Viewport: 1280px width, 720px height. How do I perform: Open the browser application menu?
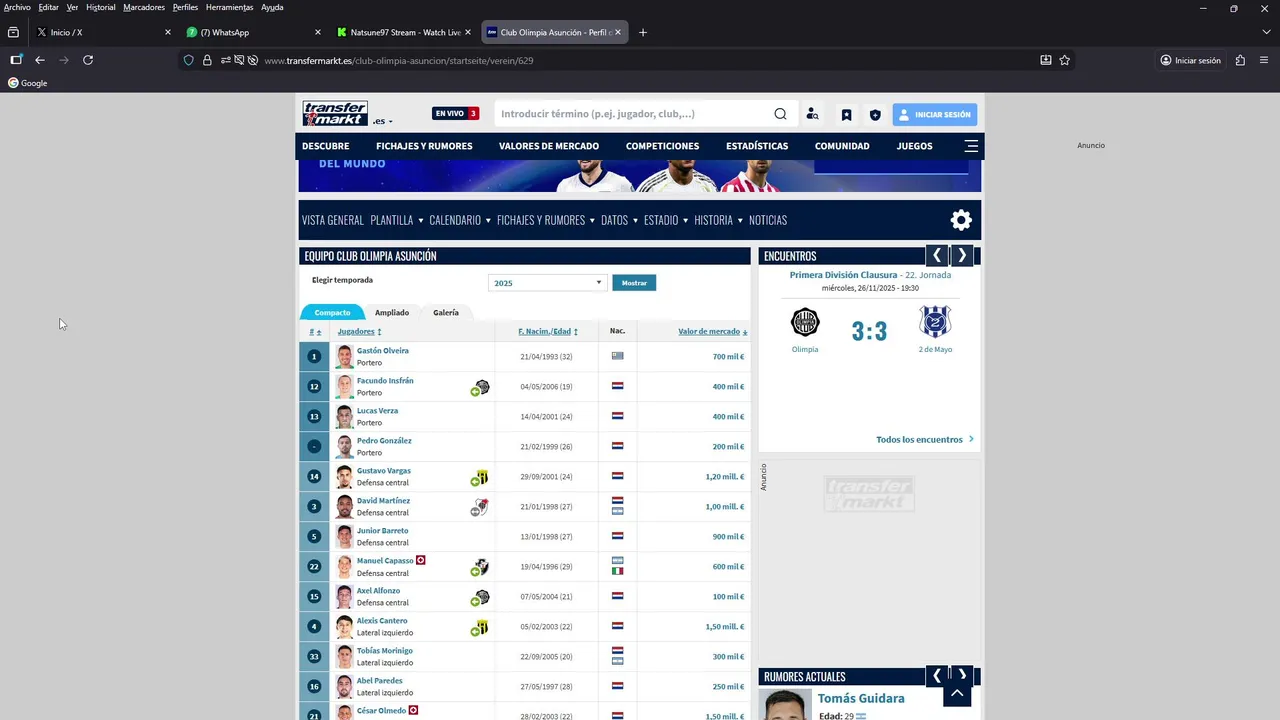1265,60
